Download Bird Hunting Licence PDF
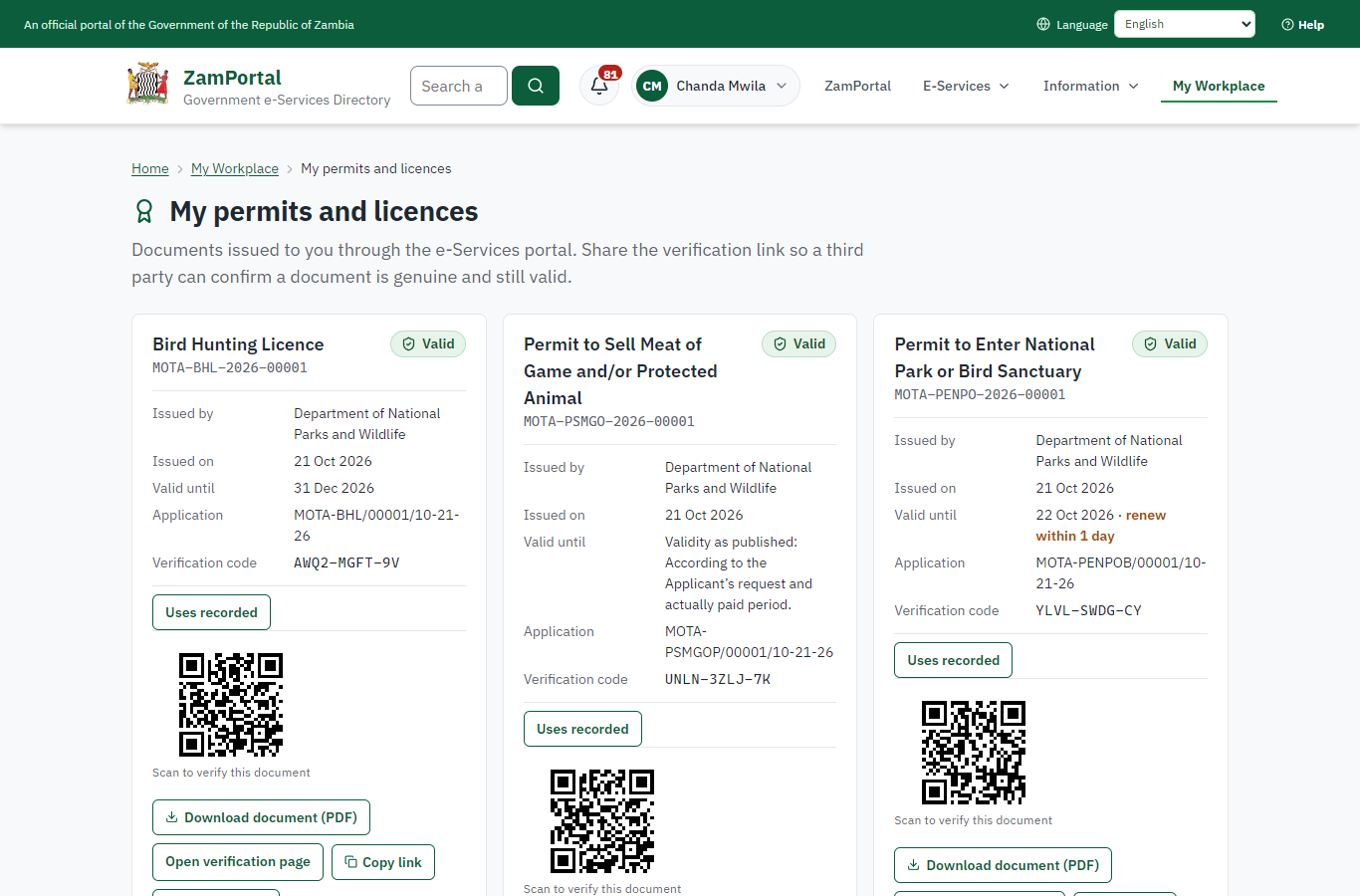 click(261, 817)
